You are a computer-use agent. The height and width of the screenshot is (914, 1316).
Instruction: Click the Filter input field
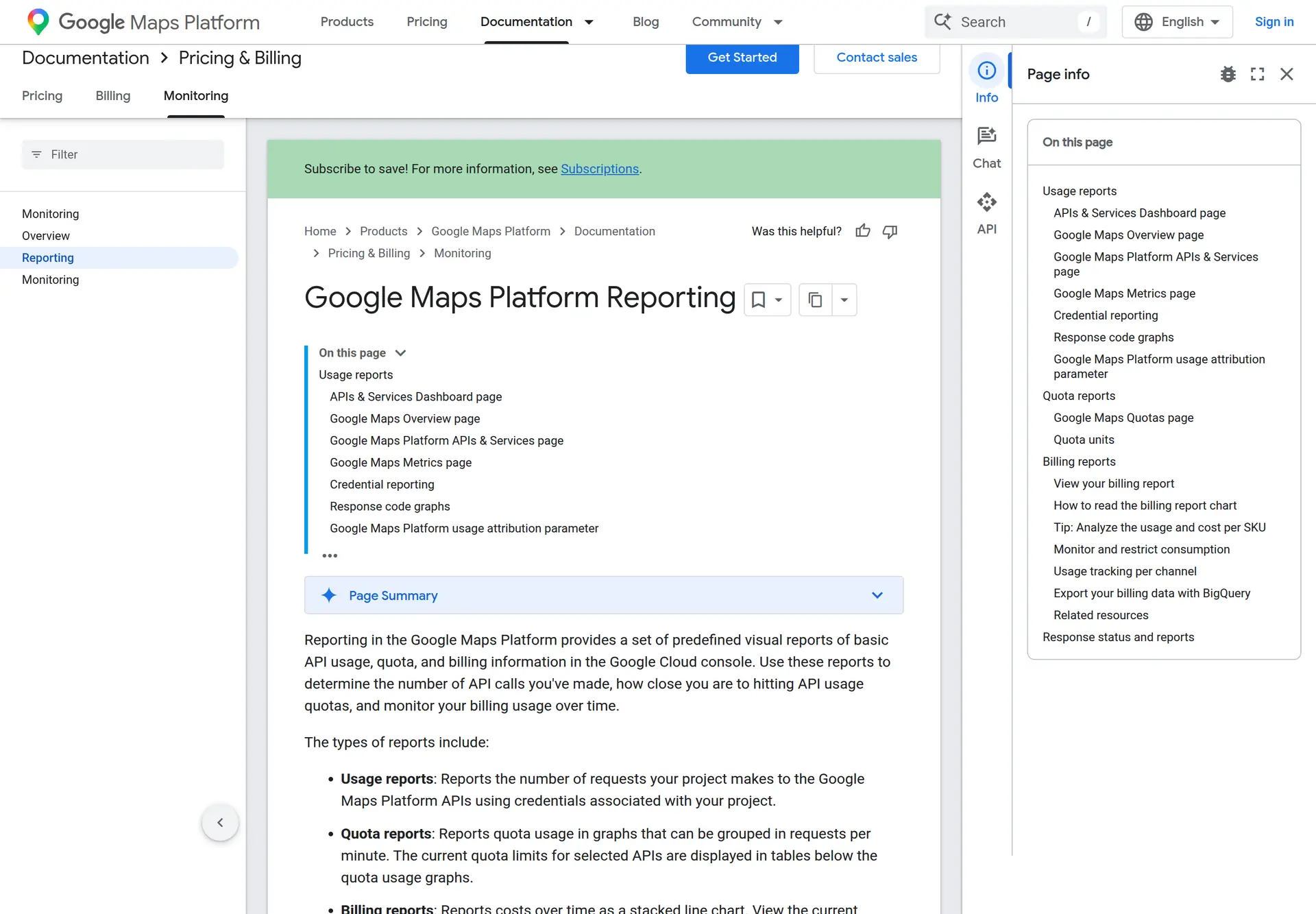coord(123,154)
